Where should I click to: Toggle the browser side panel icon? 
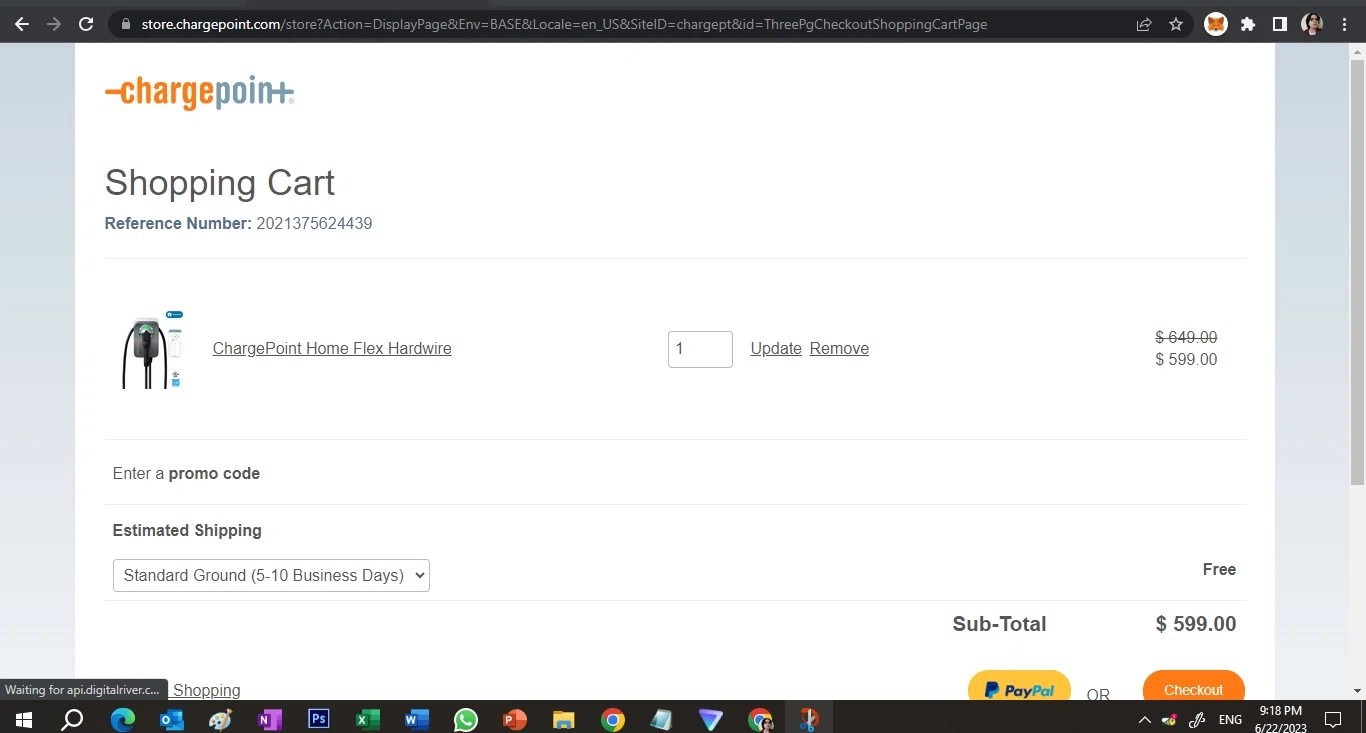[1280, 24]
